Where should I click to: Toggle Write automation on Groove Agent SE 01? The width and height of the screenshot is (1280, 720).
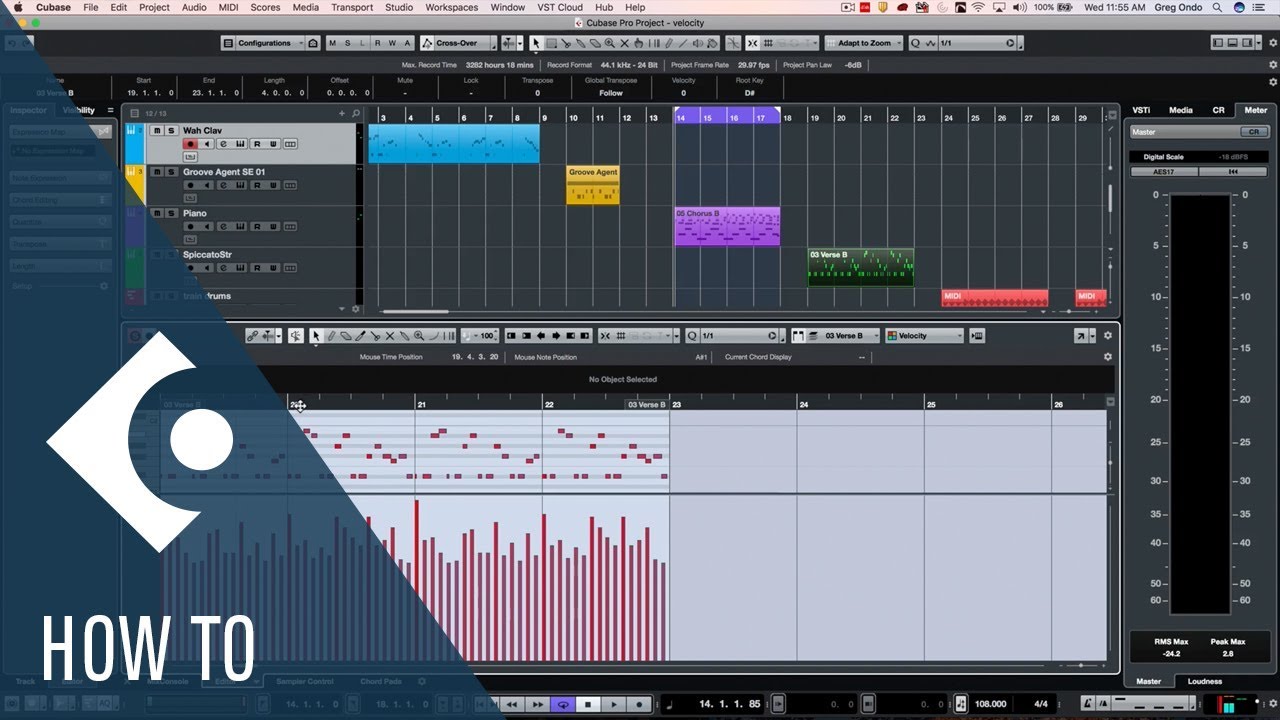click(273, 185)
